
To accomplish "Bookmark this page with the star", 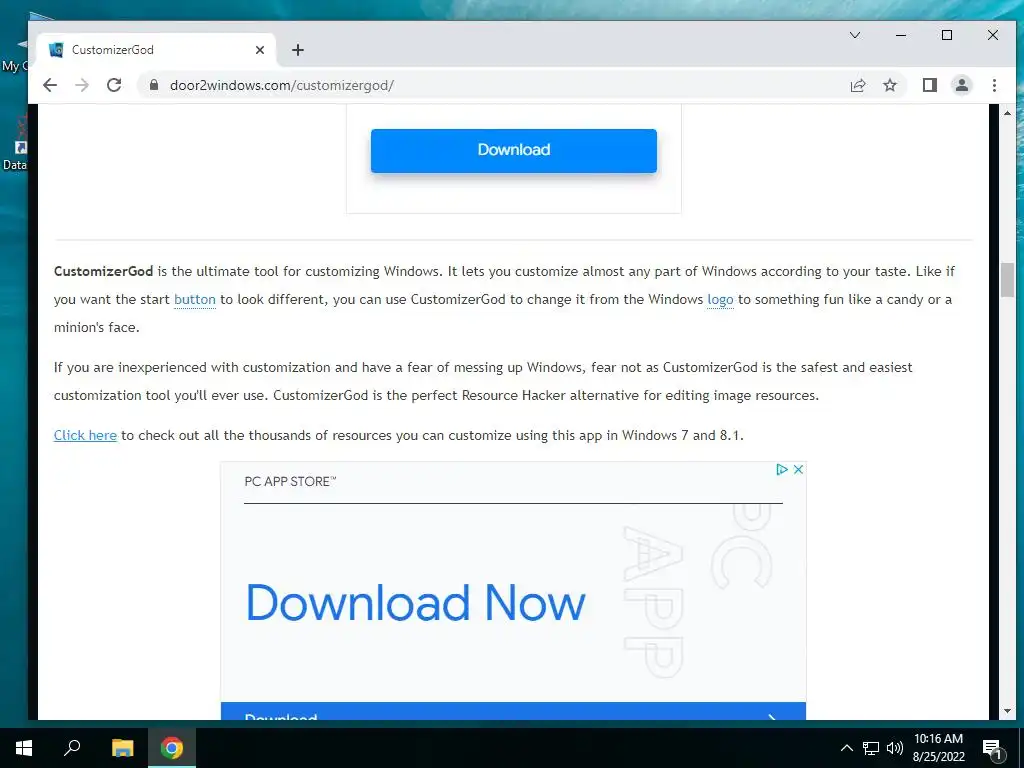I will 889,85.
